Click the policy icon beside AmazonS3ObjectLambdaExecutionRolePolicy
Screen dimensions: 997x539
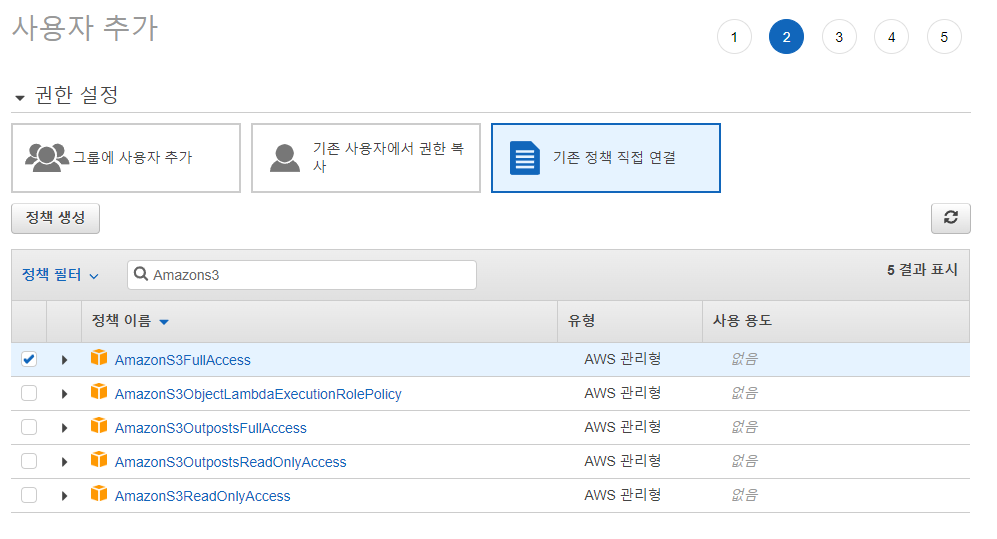point(99,392)
